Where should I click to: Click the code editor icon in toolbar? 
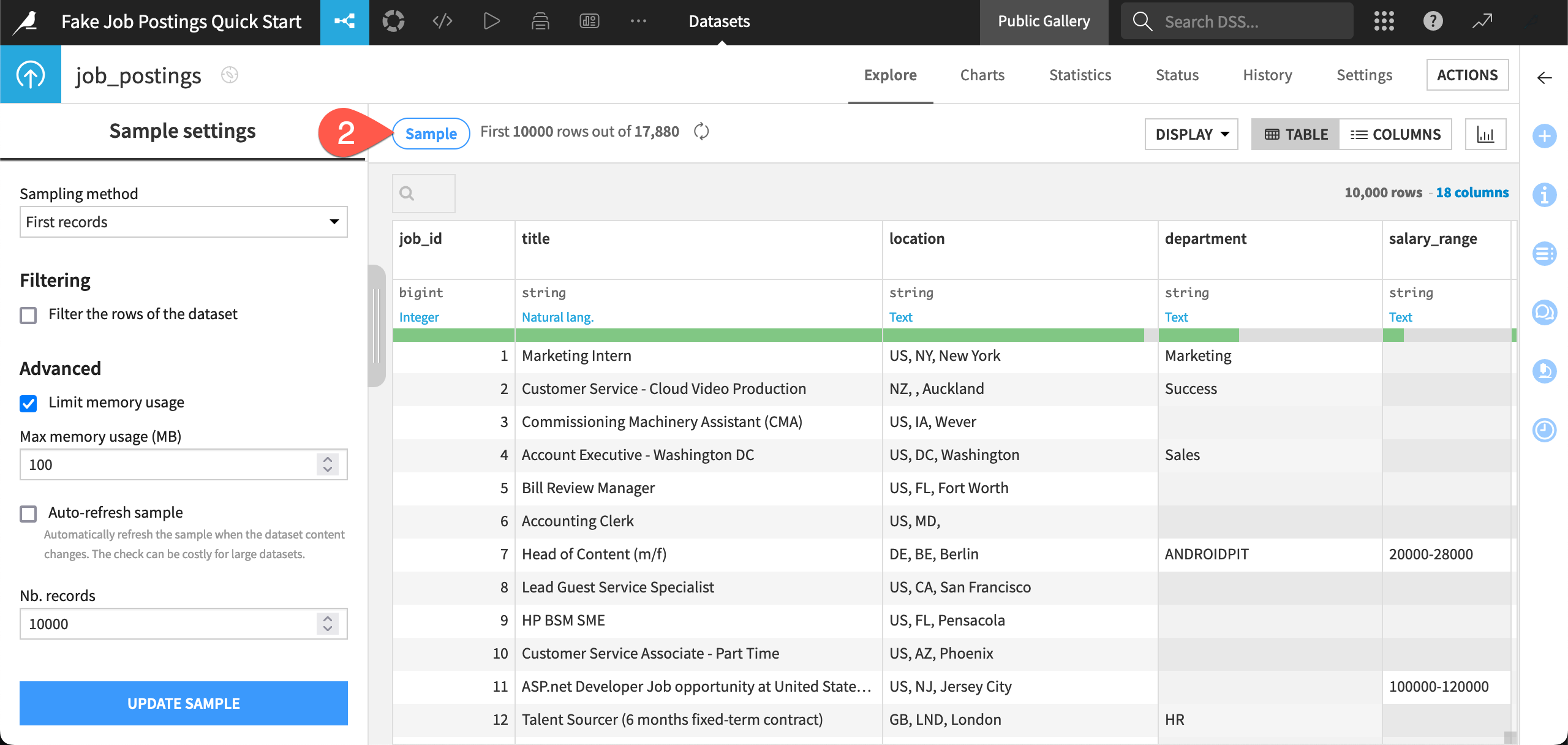(442, 22)
